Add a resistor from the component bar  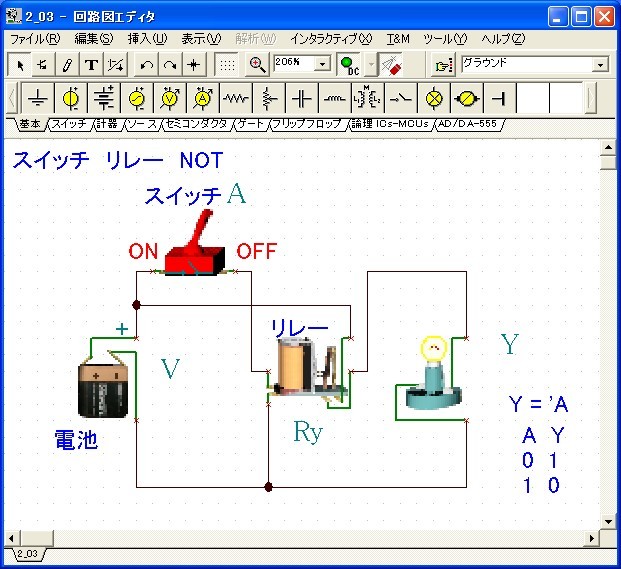point(235,99)
